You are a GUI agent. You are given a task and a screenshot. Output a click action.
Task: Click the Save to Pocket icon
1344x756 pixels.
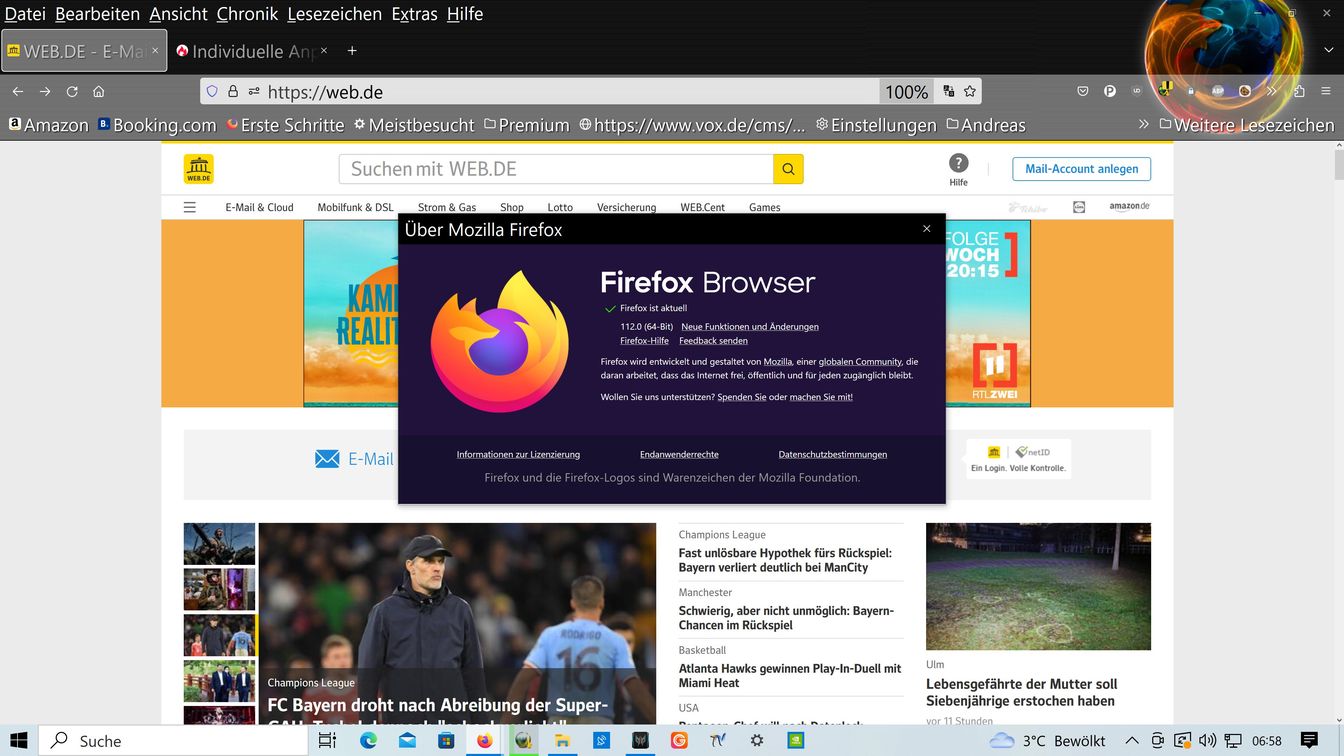pos(1082,91)
